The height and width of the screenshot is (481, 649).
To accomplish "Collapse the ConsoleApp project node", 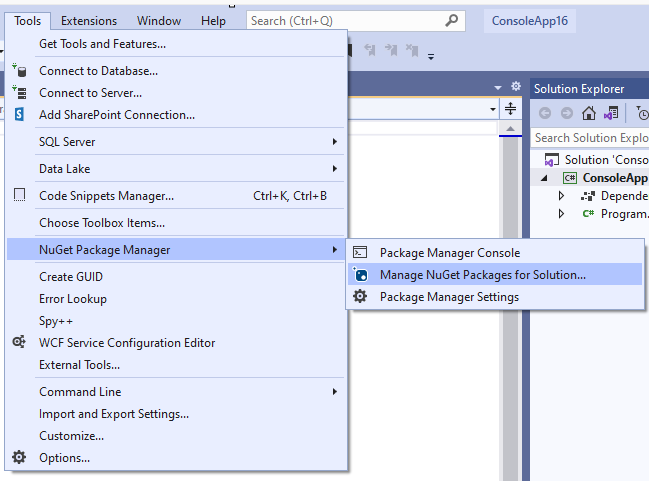I will click(x=544, y=178).
